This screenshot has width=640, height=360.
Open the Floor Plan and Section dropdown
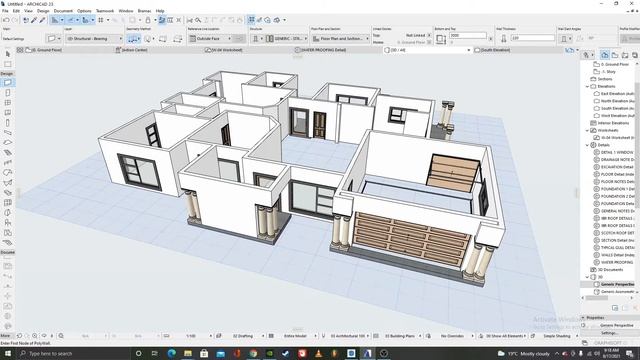point(341,38)
